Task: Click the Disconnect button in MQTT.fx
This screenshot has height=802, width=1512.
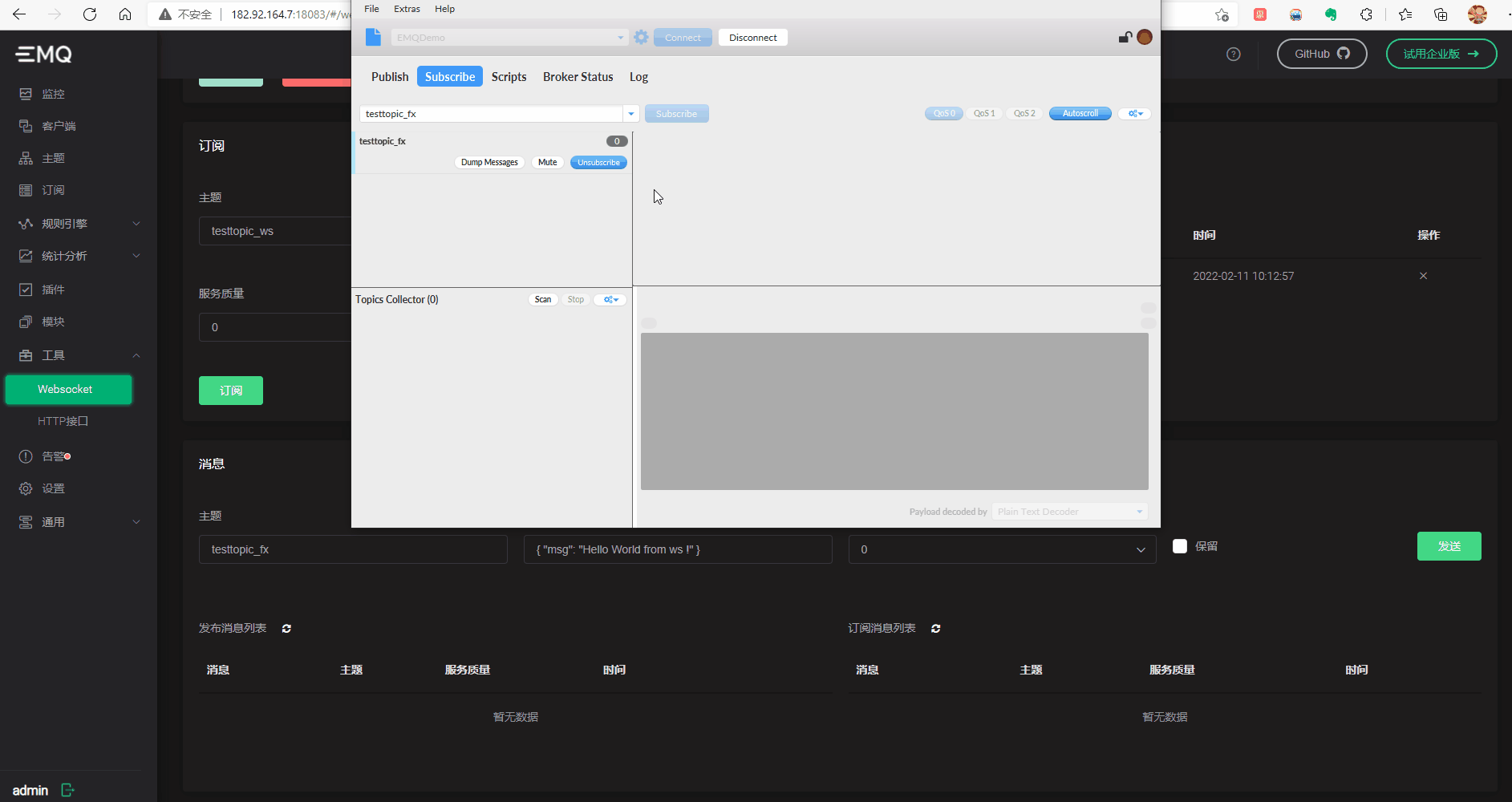Action: 753,38
